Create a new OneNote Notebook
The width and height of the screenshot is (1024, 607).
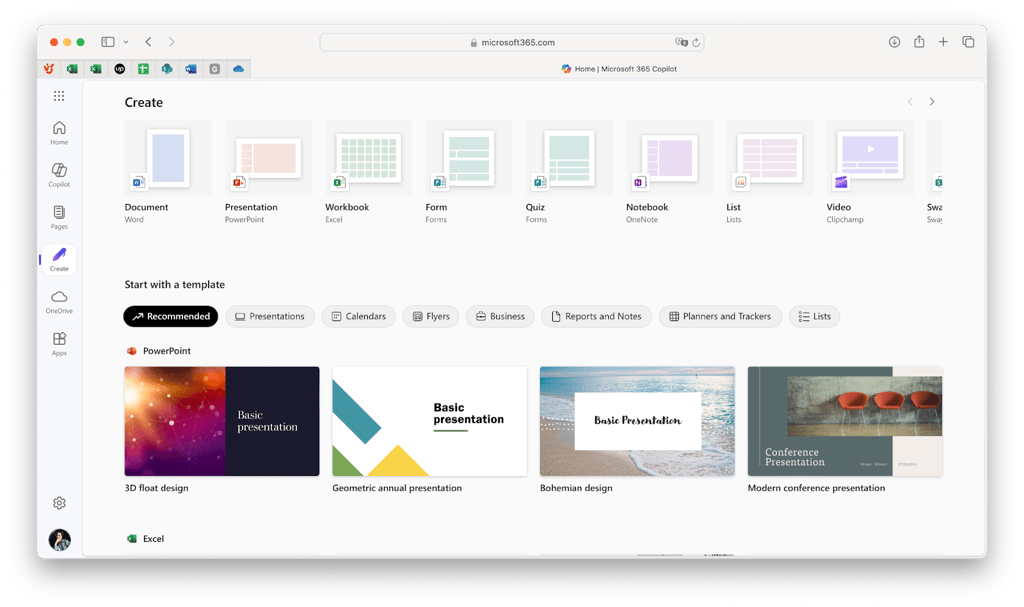click(669, 172)
